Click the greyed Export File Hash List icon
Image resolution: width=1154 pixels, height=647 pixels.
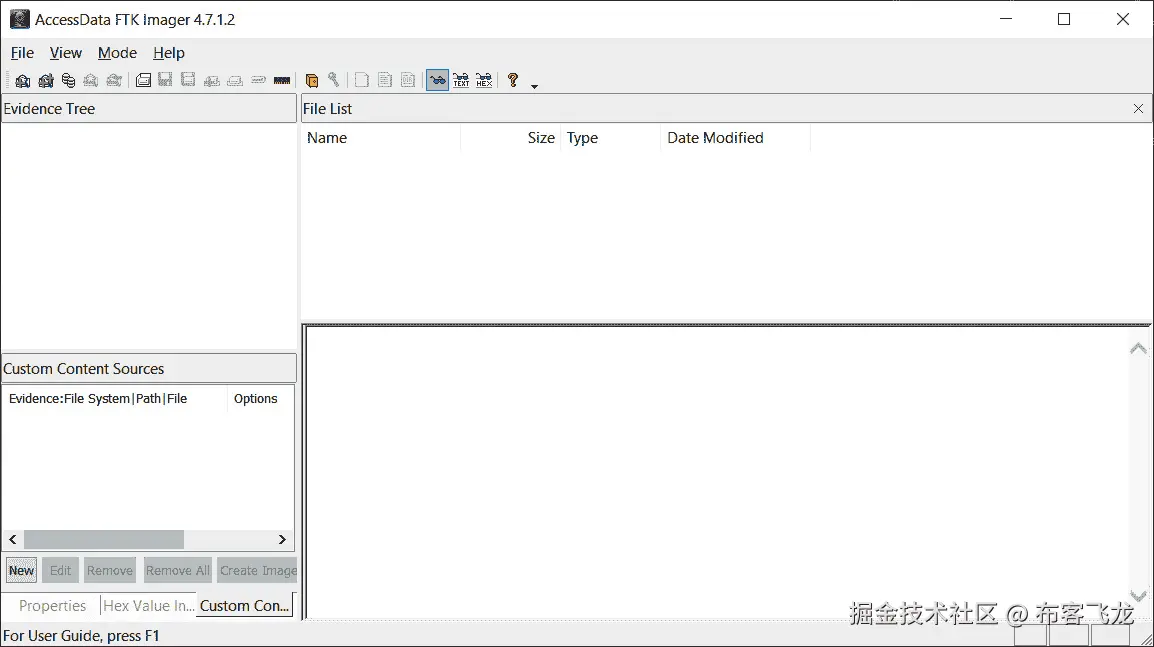pyautogui.click(x=385, y=80)
